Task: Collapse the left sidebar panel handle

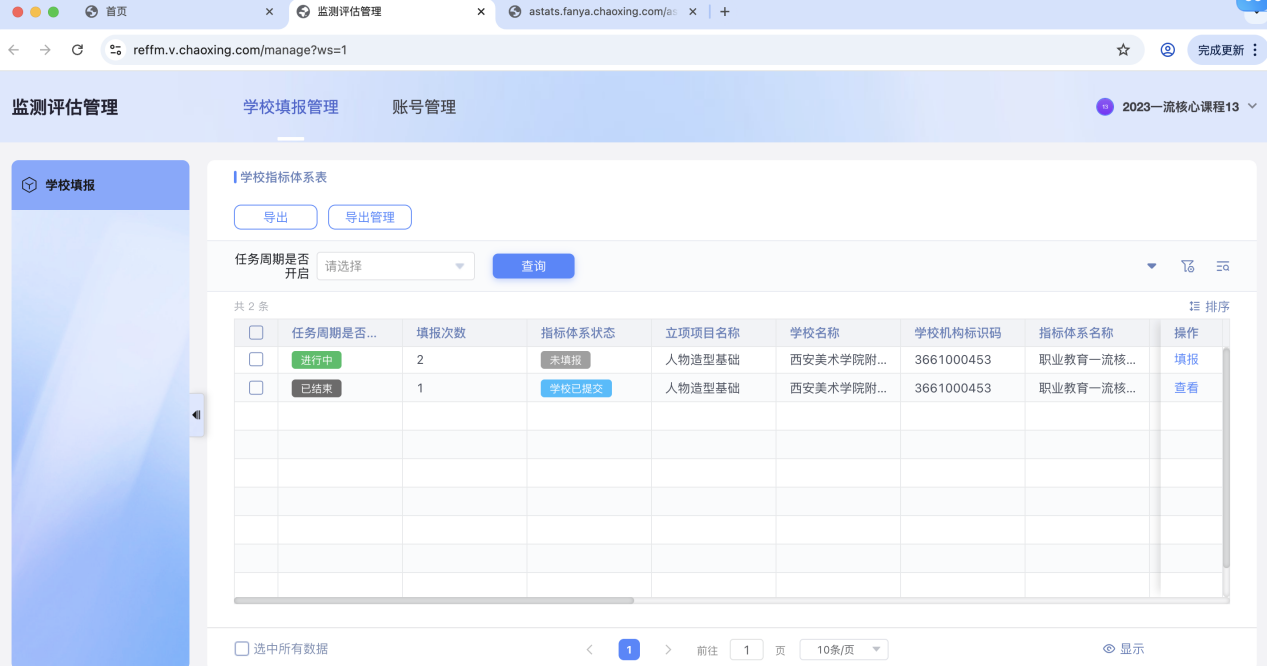Action: coord(196,415)
